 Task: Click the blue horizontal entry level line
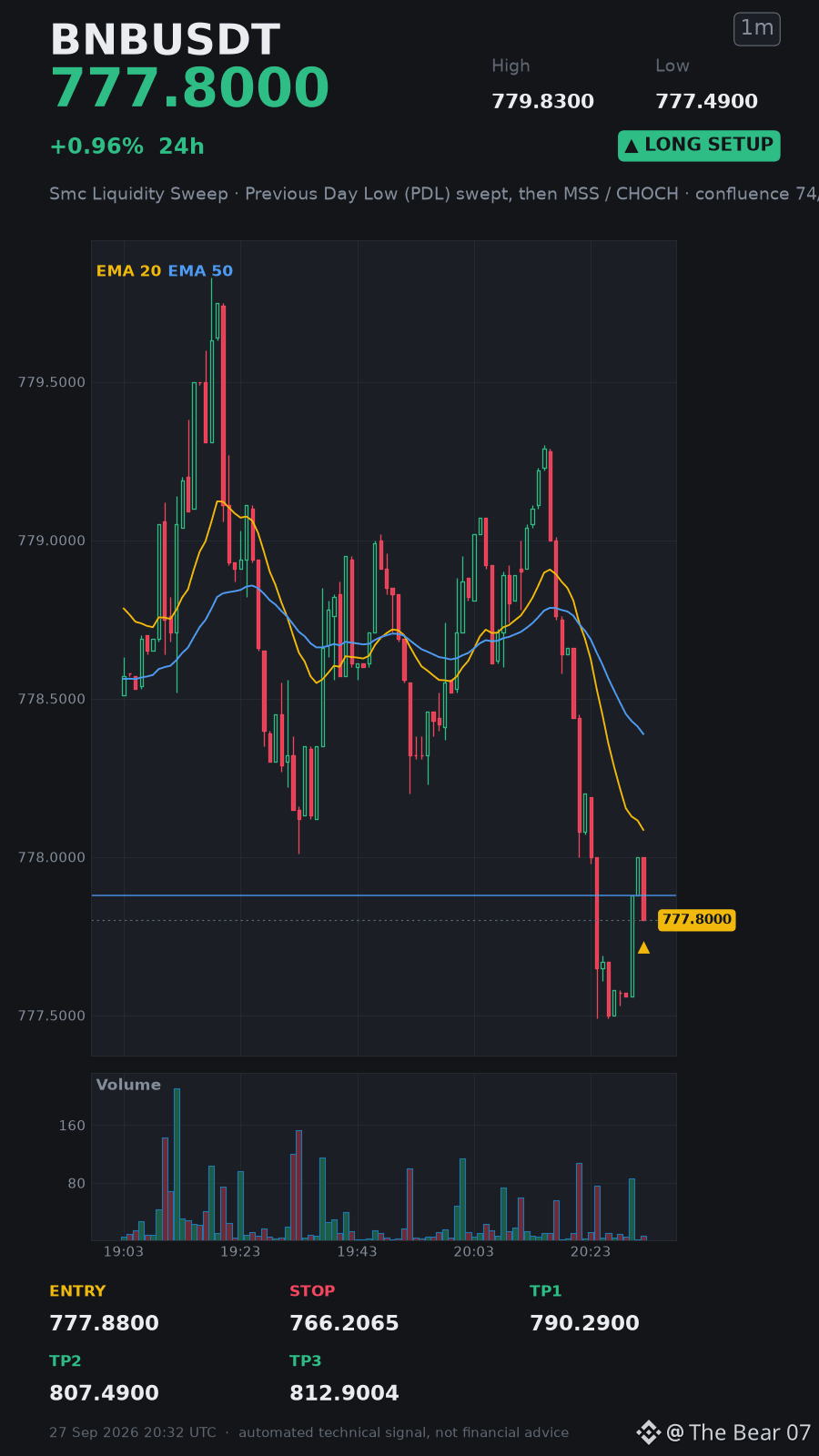click(383, 895)
